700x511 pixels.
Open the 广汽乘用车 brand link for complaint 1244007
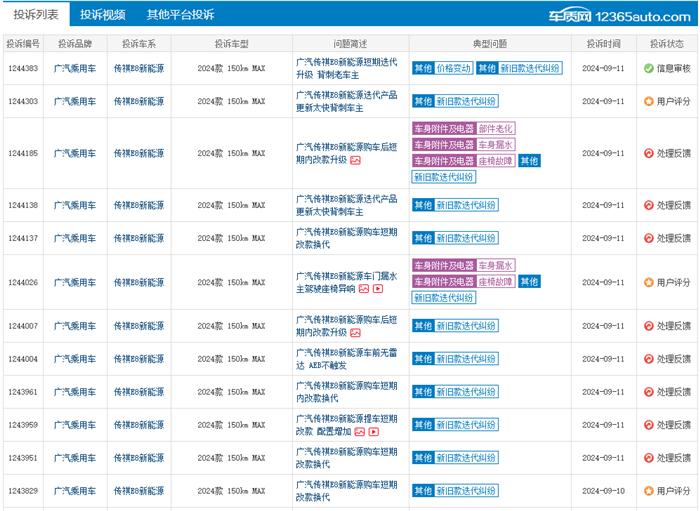click(x=75, y=326)
